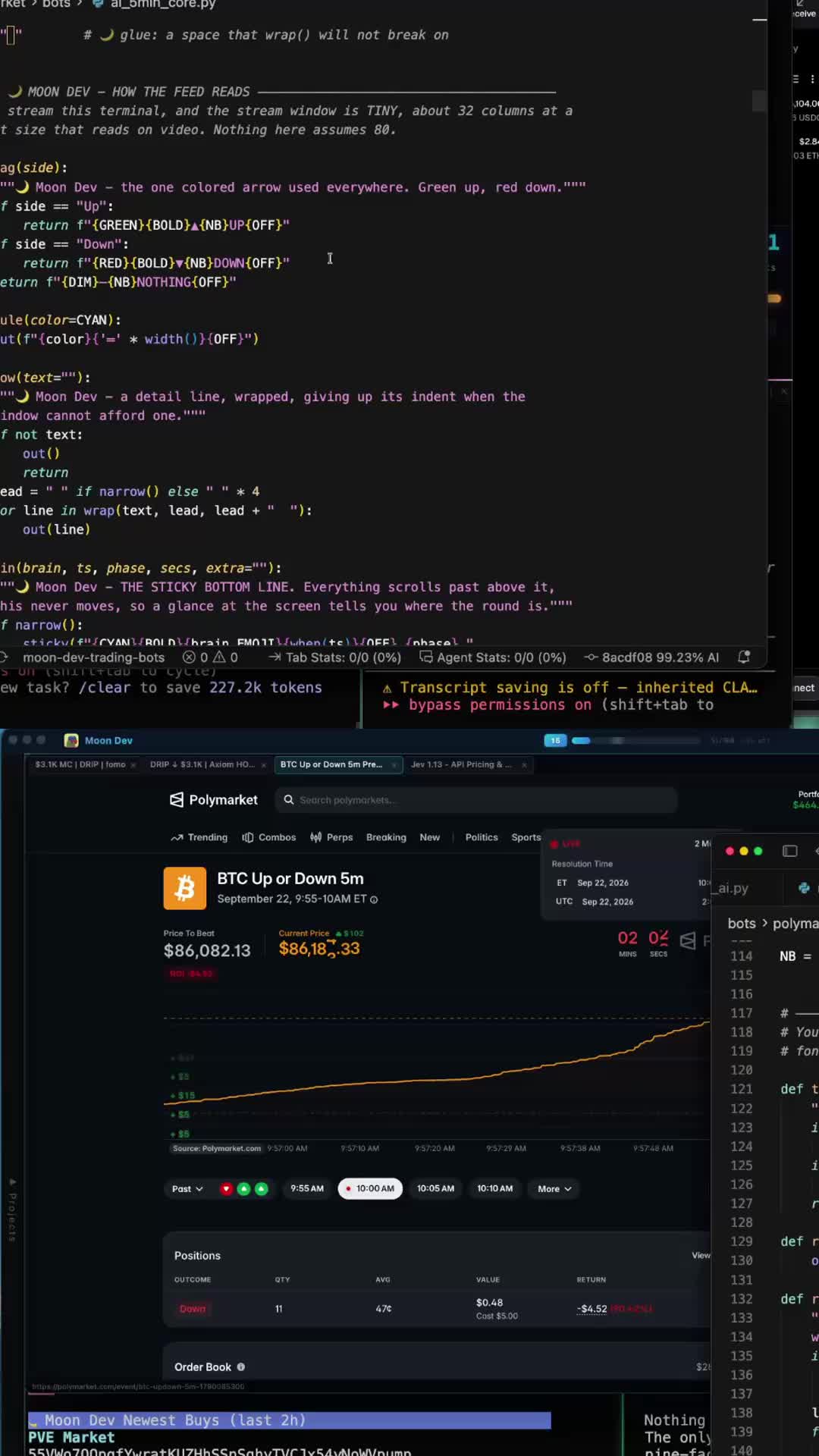Screen dimensions: 819x1456
Task: Expand the More time slots dropdown
Action: [x=554, y=1189]
